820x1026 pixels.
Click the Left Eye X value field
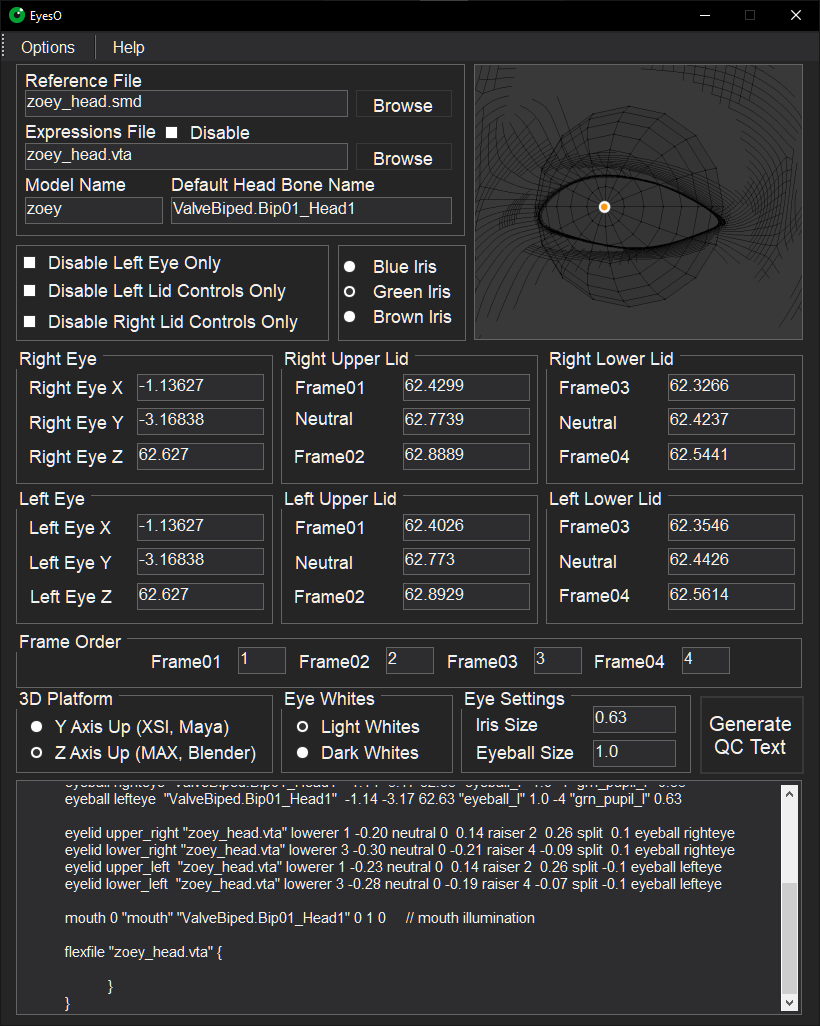200,527
